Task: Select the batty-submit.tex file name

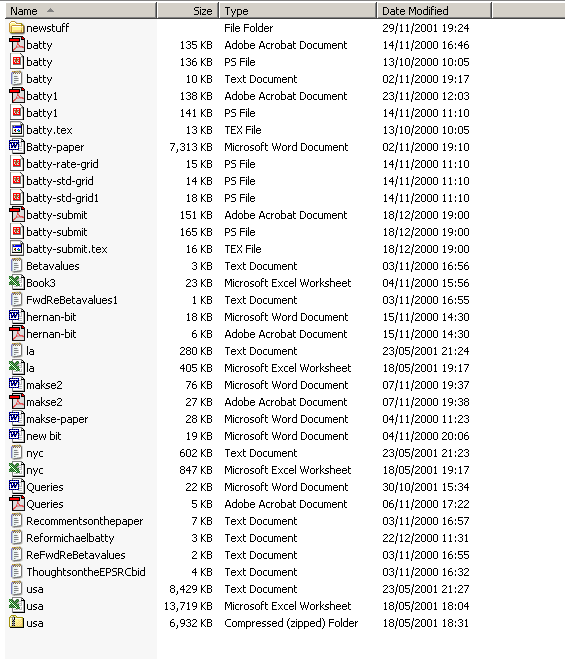Action: click(67, 249)
